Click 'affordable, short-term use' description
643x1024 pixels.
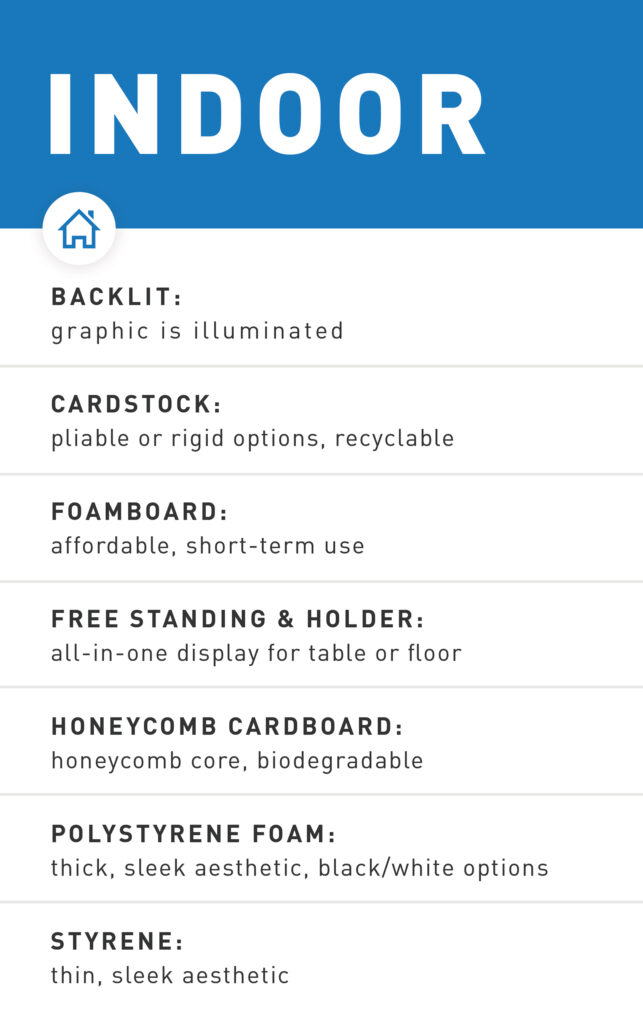click(208, 545)
